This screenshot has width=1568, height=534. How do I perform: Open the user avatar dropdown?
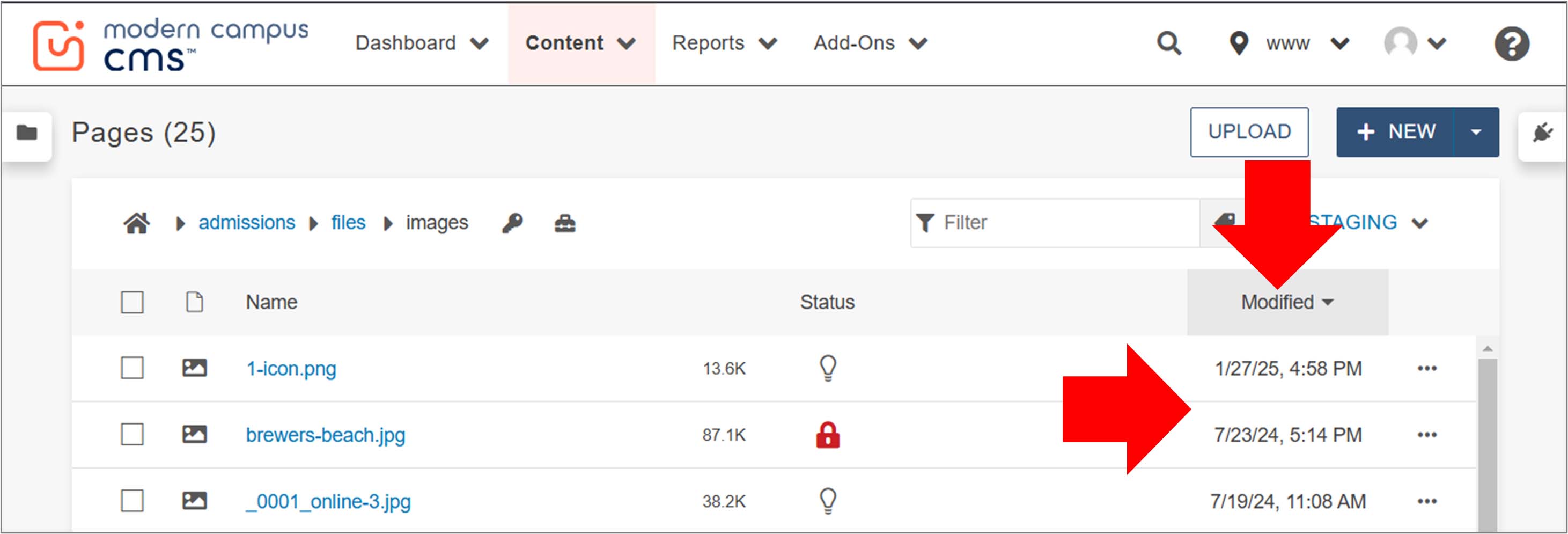click(1415, 43)
